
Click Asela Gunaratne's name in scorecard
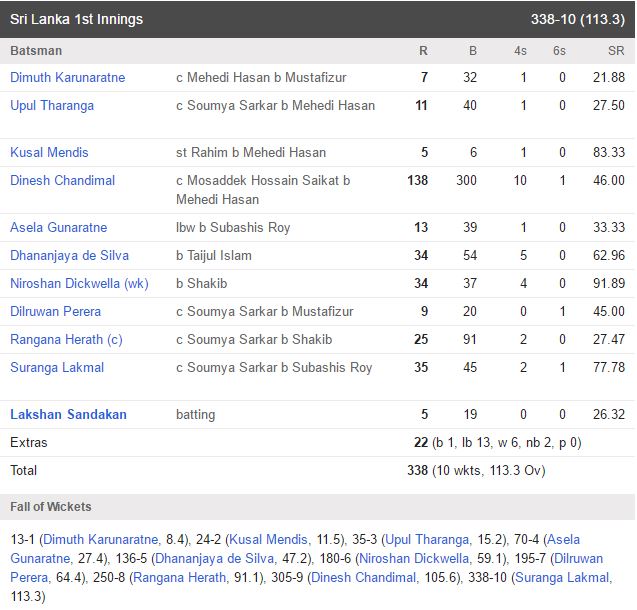coord(58,227)
